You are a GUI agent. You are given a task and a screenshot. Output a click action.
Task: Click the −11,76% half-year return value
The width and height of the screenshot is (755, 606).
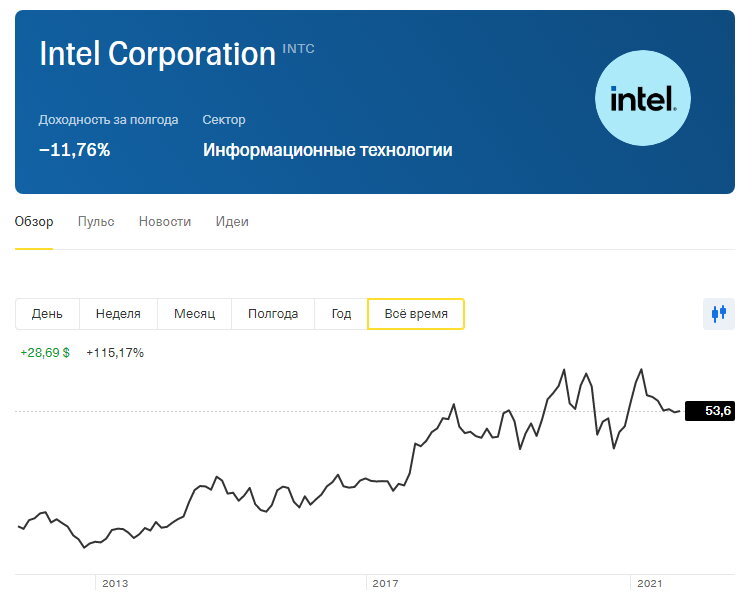(x=74, y=151)
